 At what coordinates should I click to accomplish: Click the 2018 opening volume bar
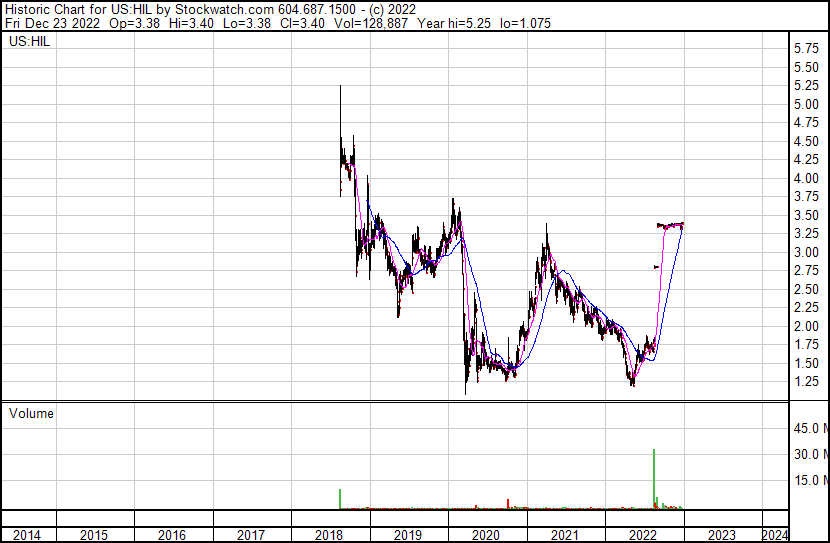click(x=340, y=499)
